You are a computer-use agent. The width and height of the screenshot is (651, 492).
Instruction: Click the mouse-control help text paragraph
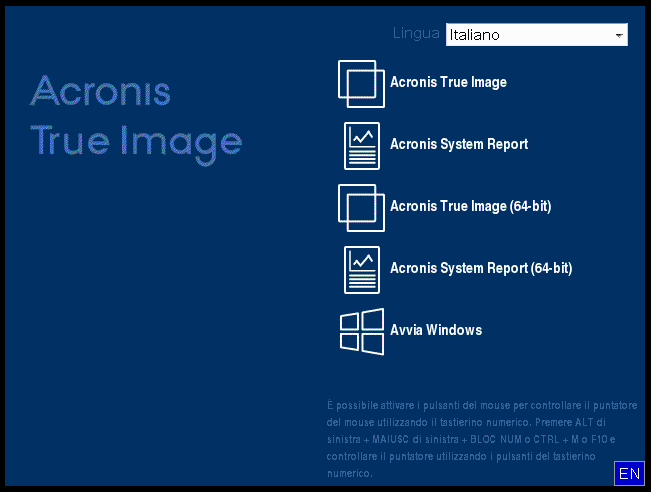point(482,438)
